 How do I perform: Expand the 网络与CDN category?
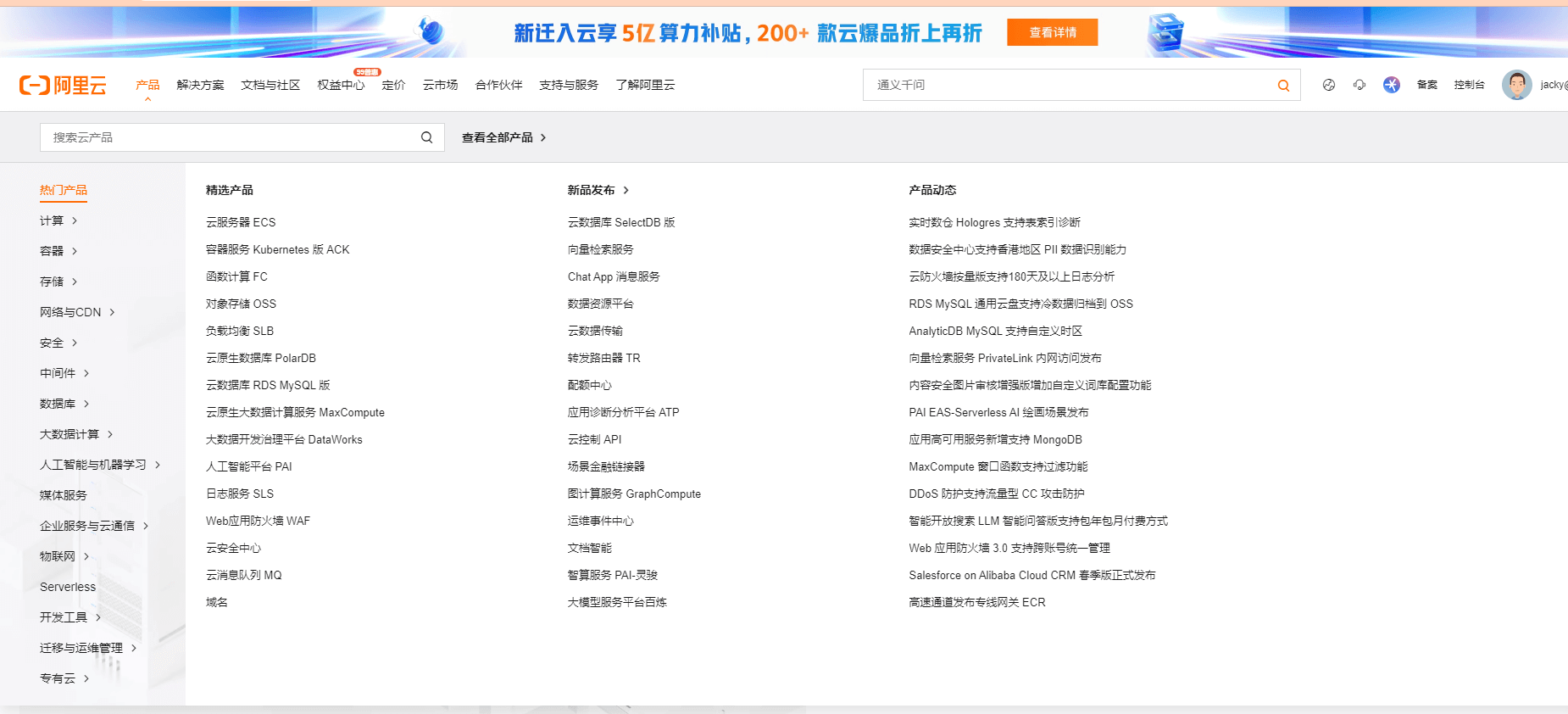pos(77,312)
